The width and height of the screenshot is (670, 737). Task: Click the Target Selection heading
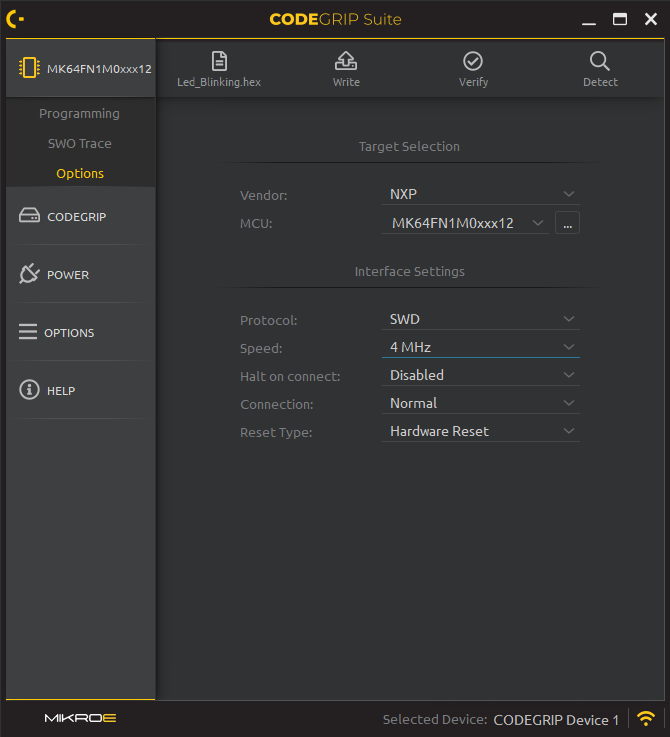click(410, 146)
